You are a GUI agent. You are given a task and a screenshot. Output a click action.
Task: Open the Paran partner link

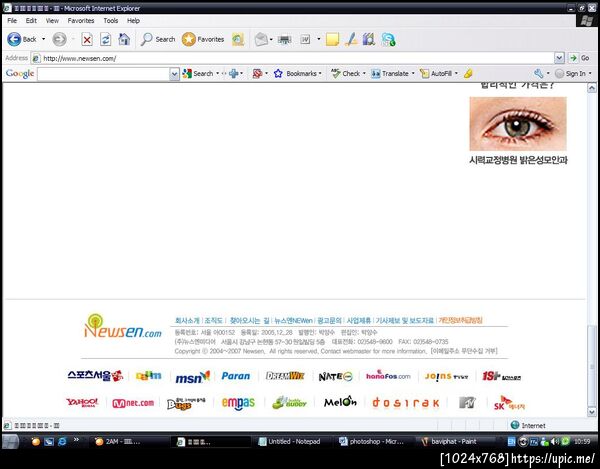[236, 376]
